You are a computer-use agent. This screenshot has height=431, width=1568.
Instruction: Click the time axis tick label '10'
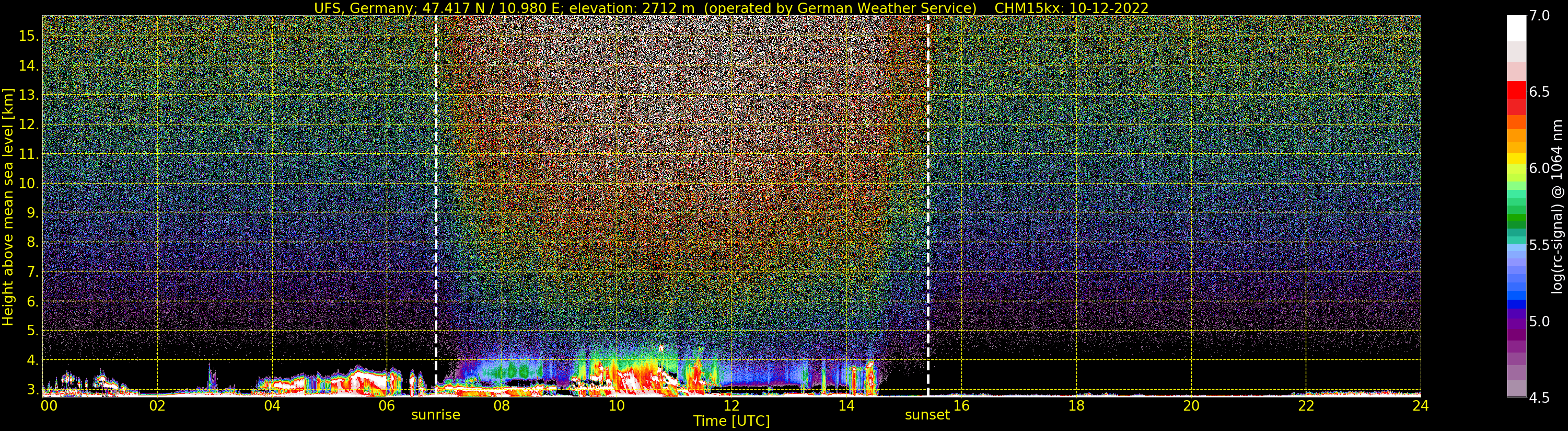[x=617, y=406]
